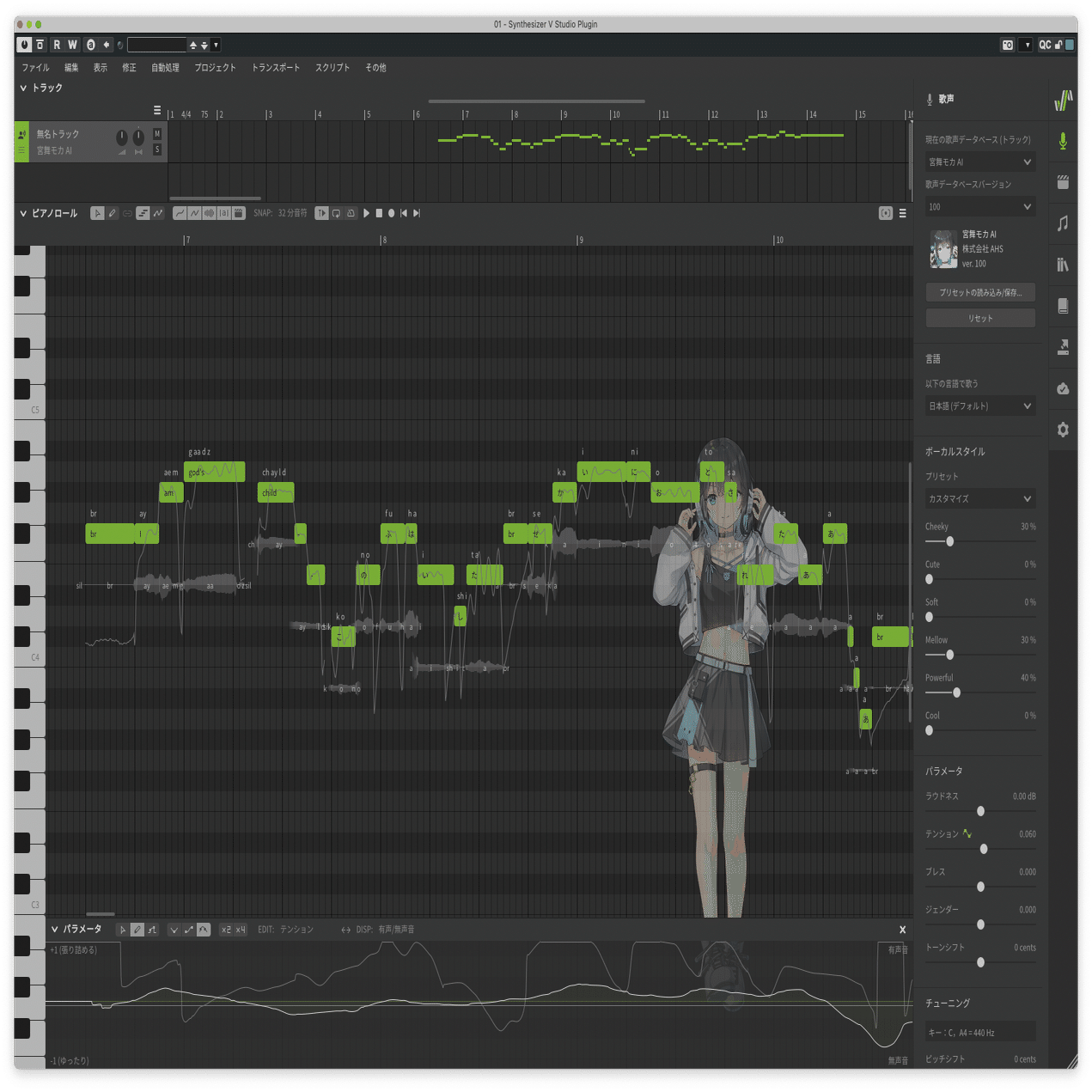Click the record circle button
The height and width of the screenshot is (1092, 1092).
pos(391,213)
